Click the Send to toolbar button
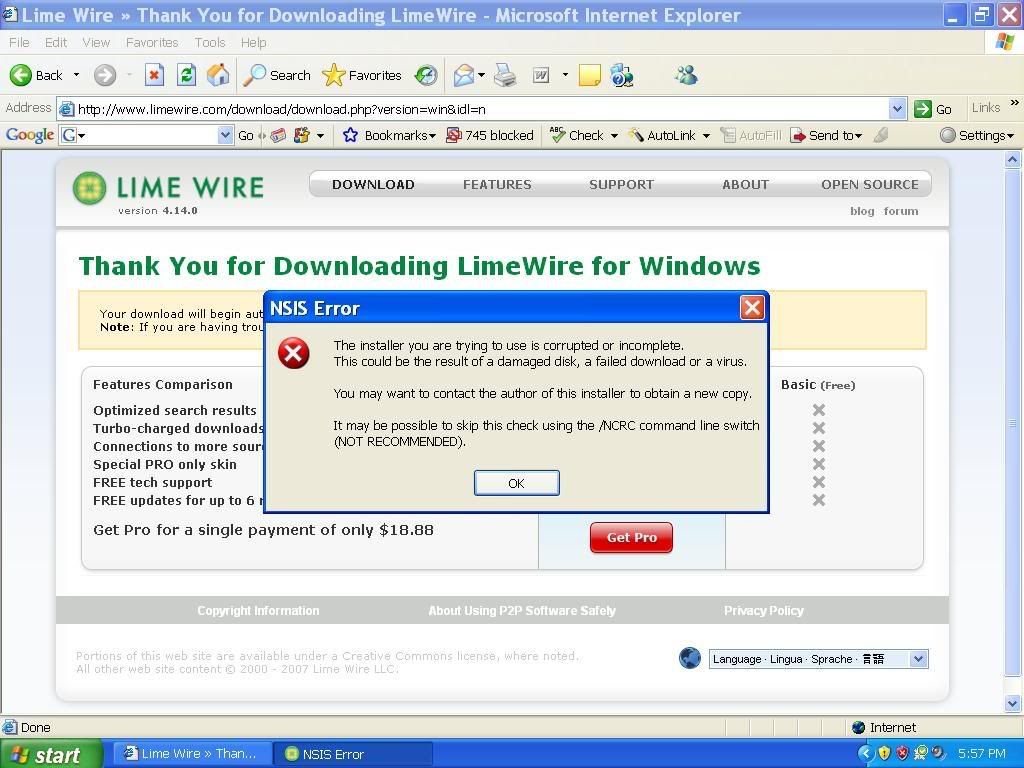 click(x=826, y=135)
